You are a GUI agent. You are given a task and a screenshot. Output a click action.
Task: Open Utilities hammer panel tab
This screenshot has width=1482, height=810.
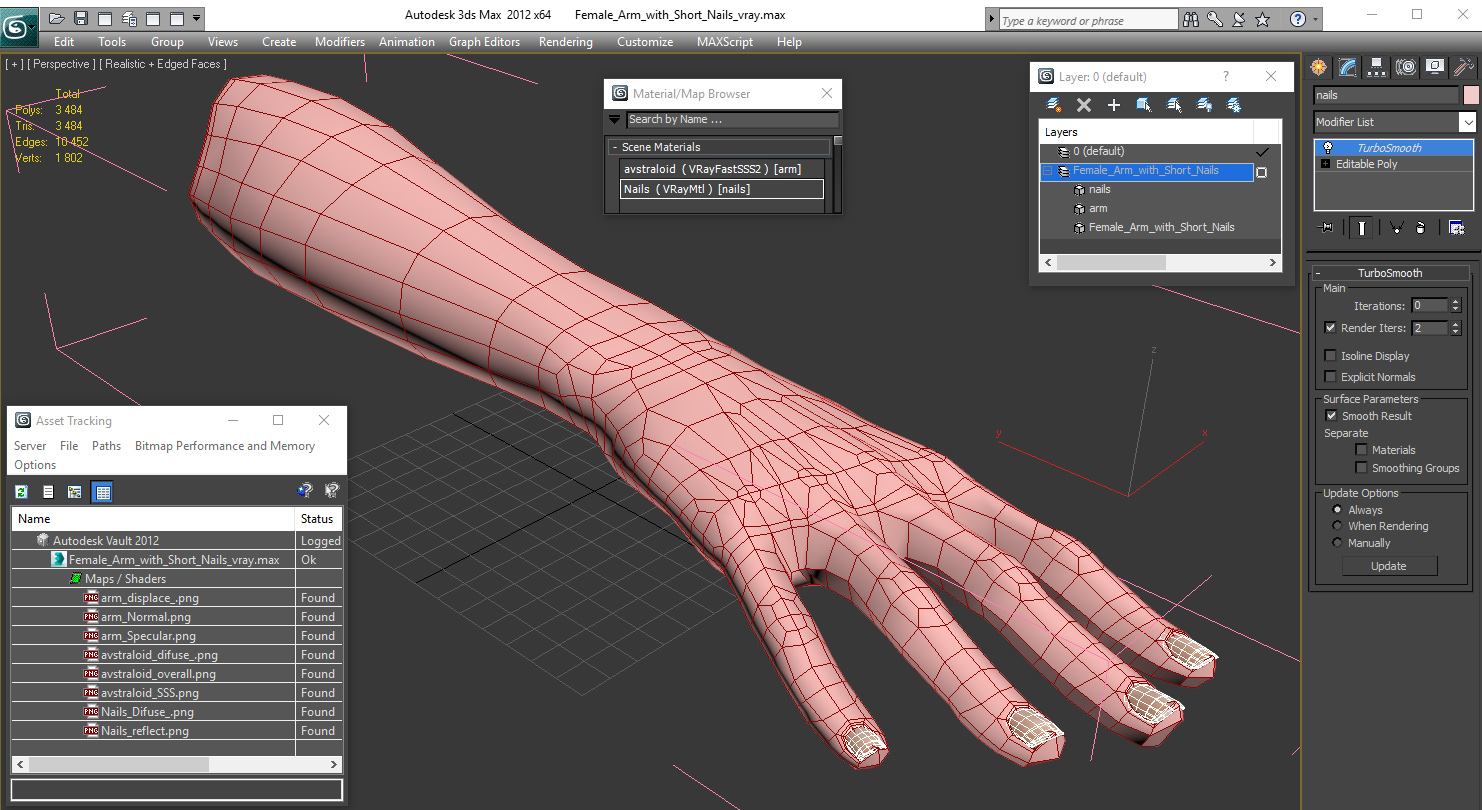pos(1464,67)
